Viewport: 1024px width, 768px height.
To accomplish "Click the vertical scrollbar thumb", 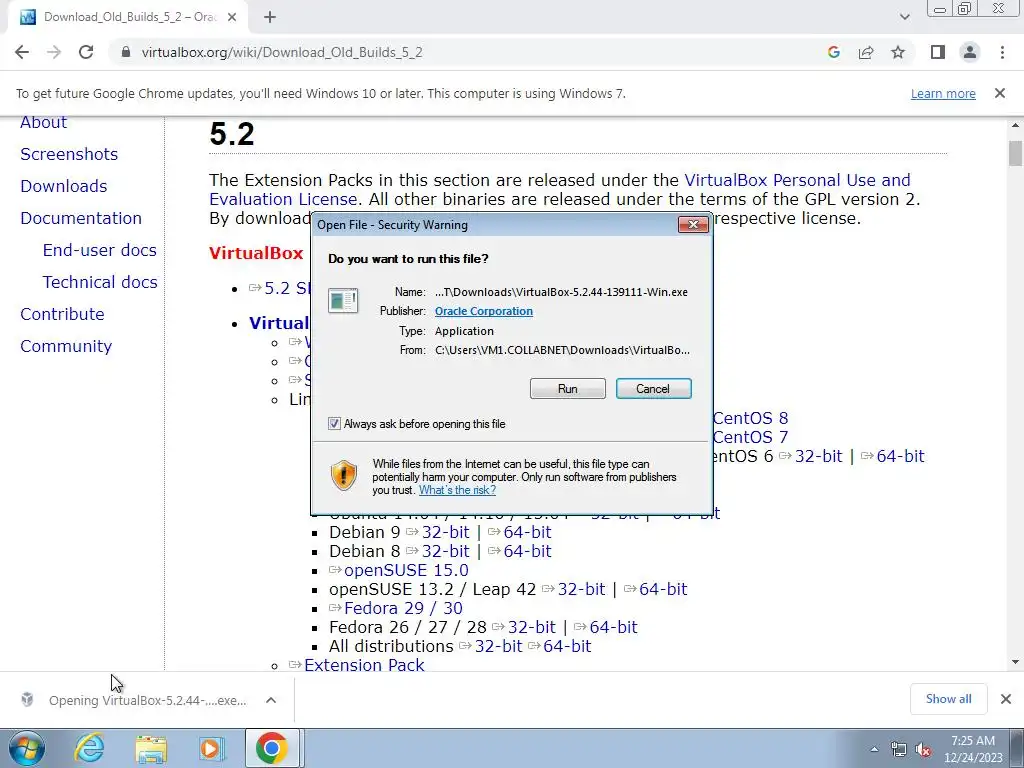I will (x=1015, y=153).
